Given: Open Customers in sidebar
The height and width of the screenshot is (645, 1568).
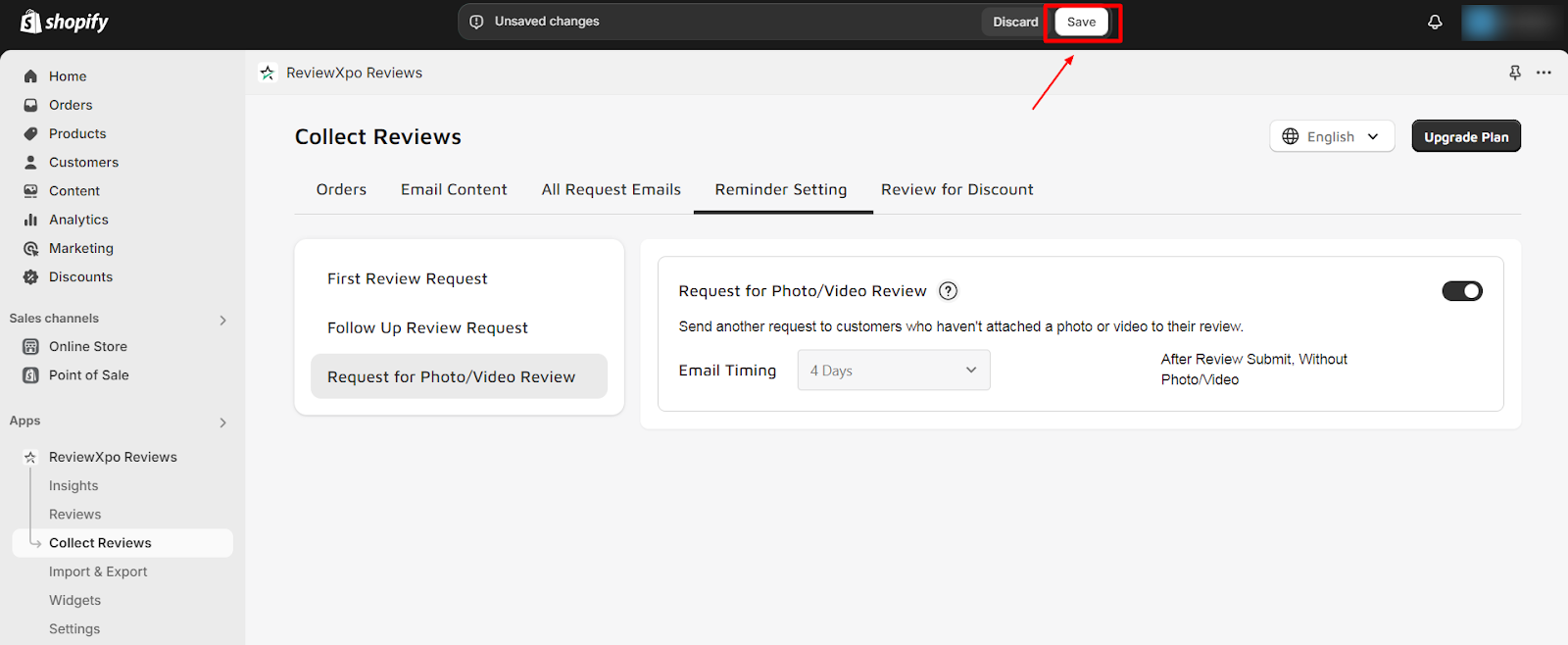Looking at the screenshot, I should pos(83,162).
